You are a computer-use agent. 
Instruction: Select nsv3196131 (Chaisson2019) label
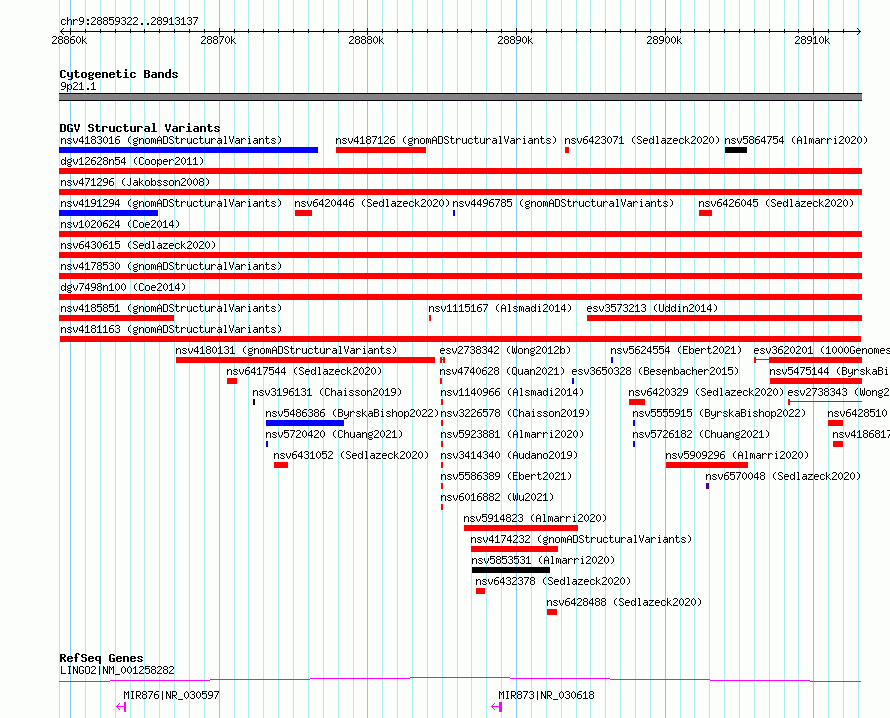pyautogui.click(x=327, y=392)
